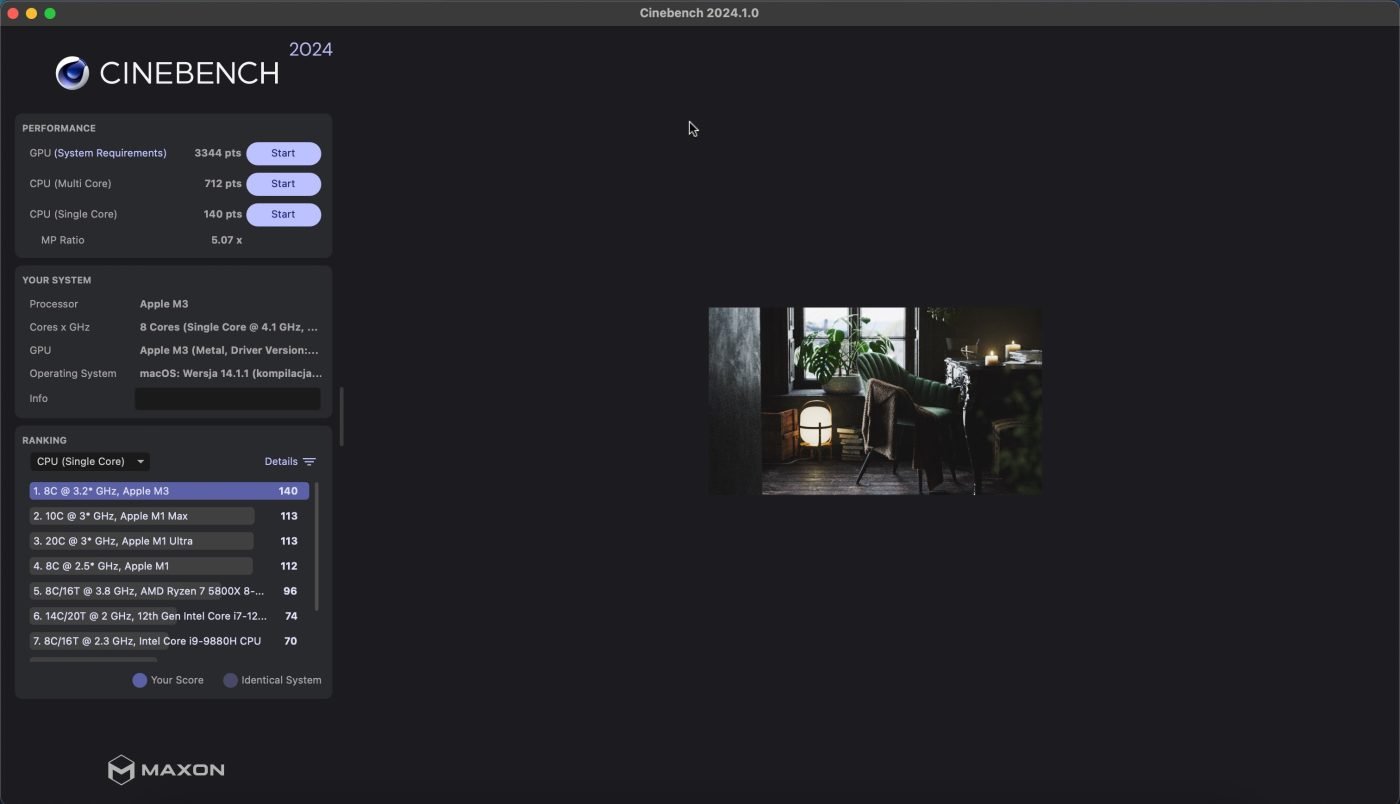Click the rendered room scene preview
The height and width of the screenshot is (804, 1400).
coord(875,401)
